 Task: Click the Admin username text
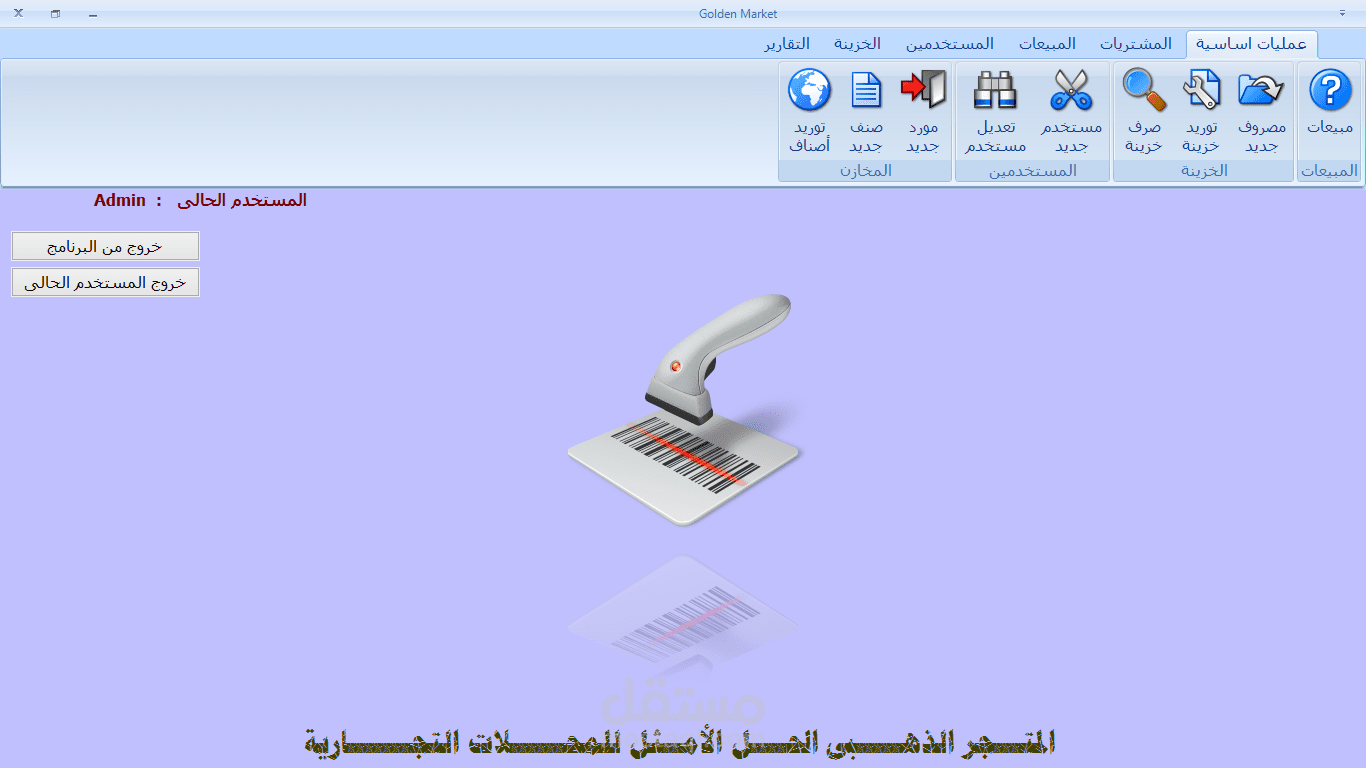120,200
